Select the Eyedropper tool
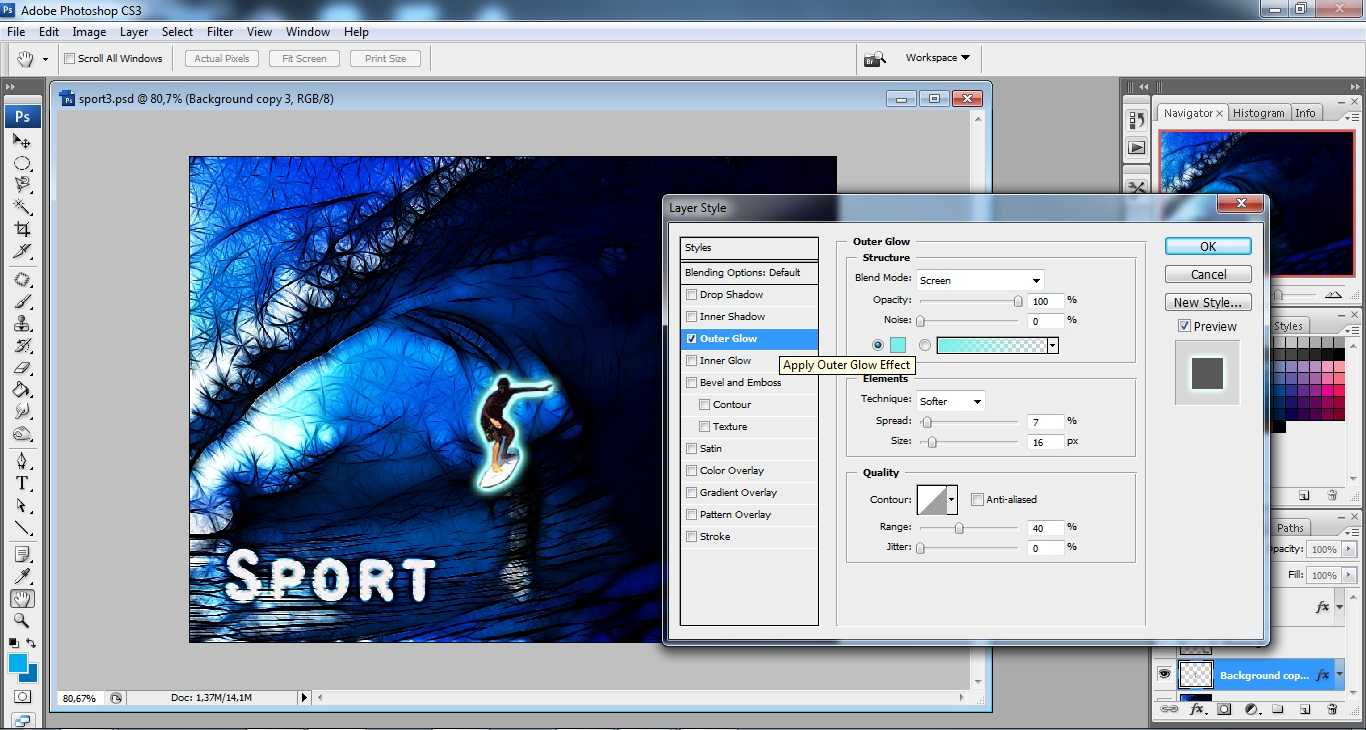The image size is (1366, 730). click(22, 577)
